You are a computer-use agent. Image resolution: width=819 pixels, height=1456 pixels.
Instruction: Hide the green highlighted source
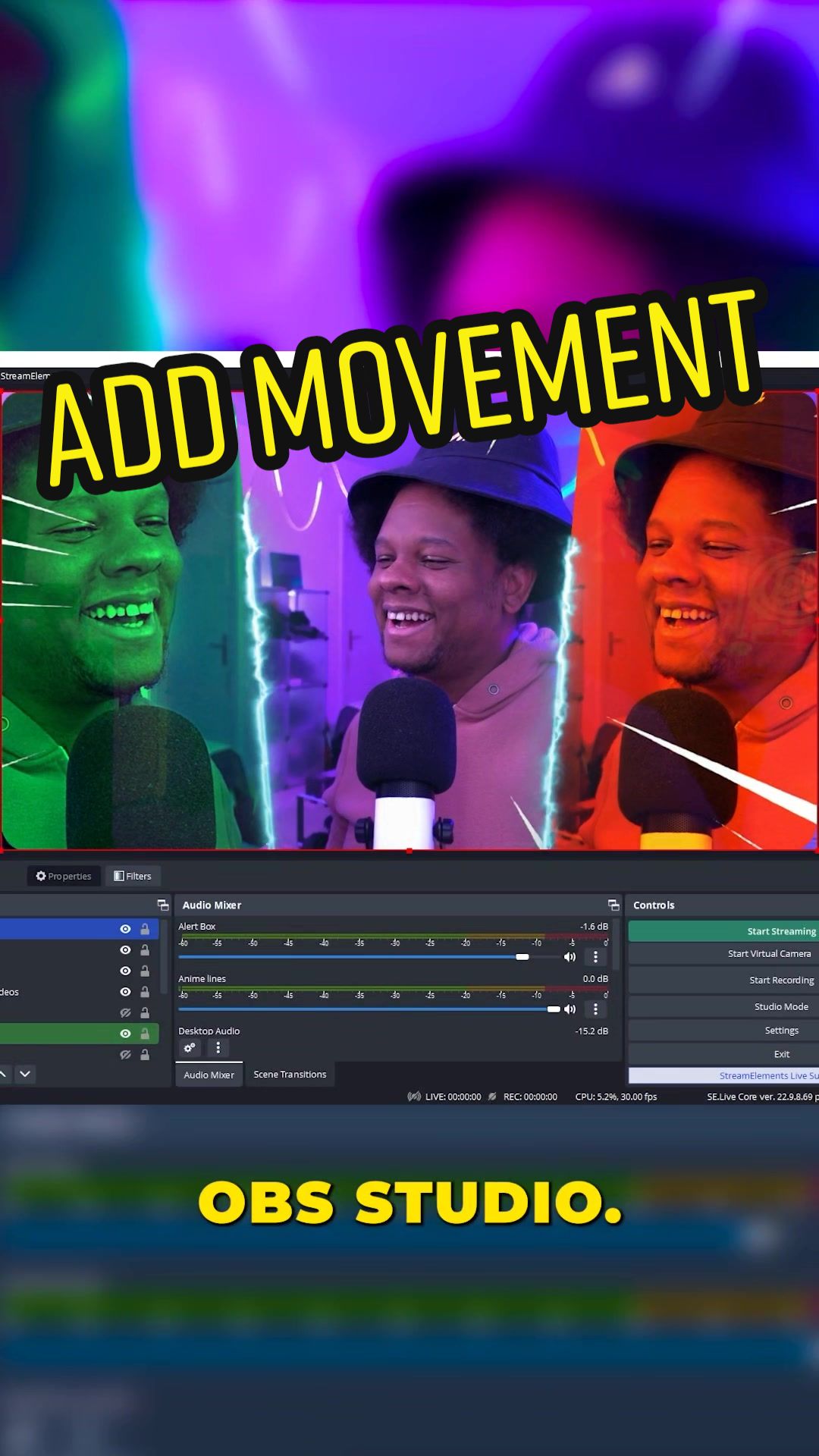pos(125,1034)
